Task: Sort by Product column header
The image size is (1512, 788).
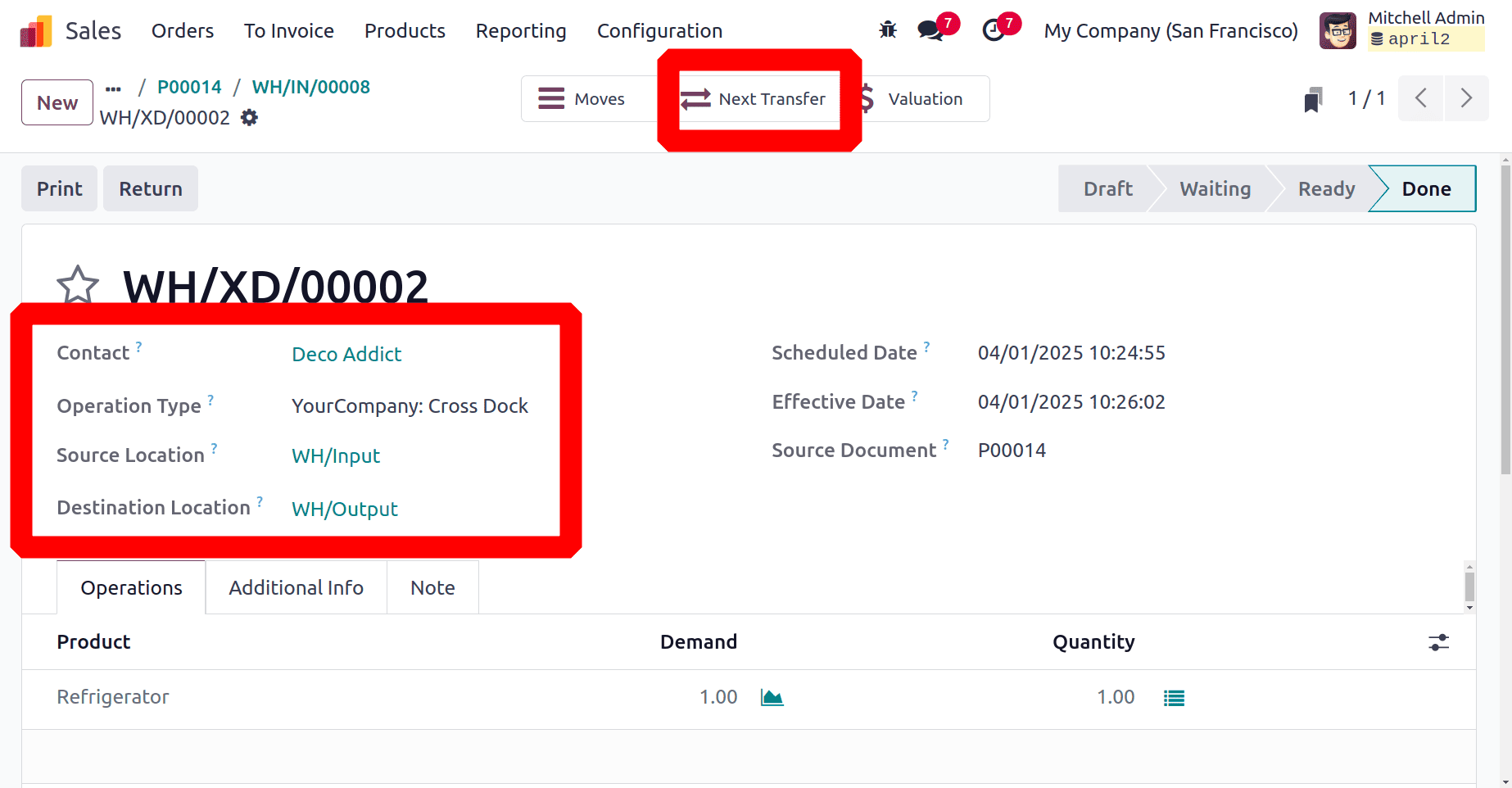Action: coord(93,642)
